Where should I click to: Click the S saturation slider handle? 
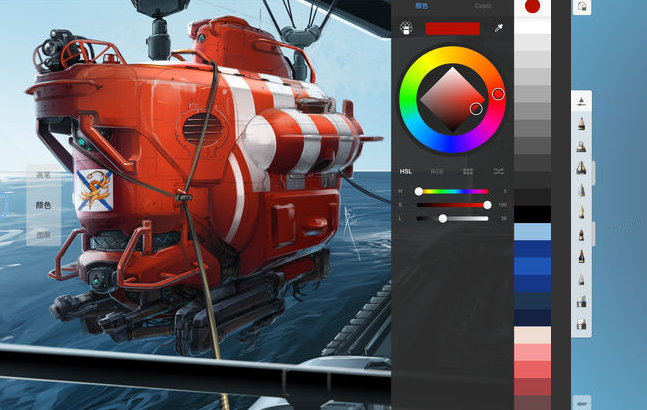tap(487, 205)
